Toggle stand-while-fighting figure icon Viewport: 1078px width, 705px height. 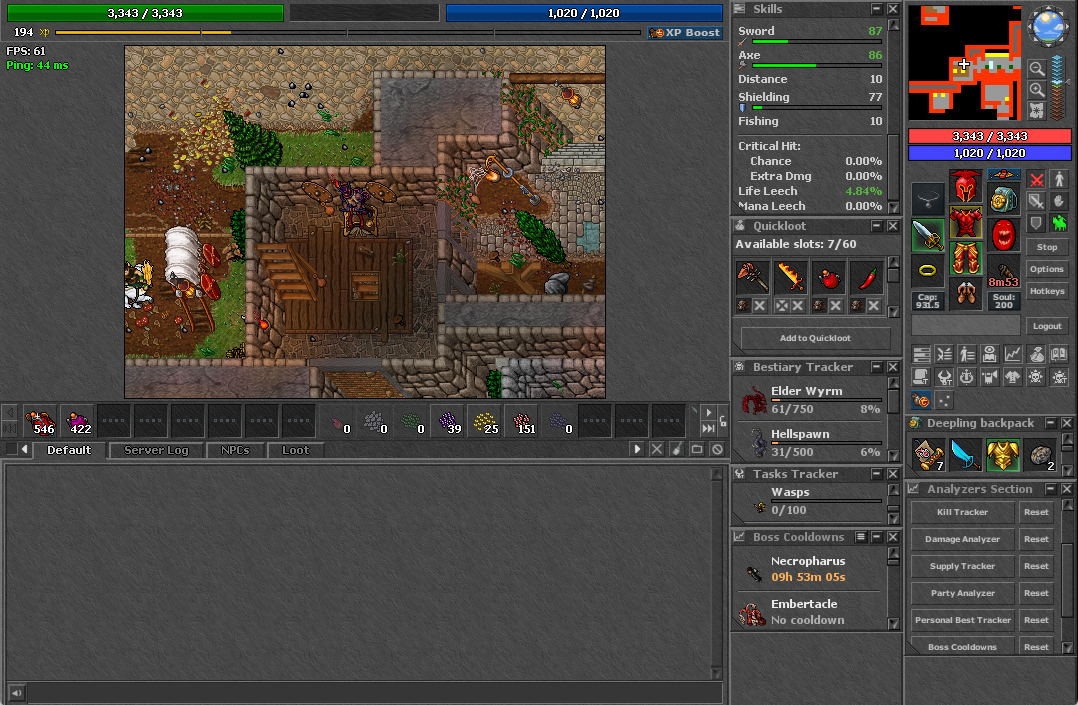1059,180
